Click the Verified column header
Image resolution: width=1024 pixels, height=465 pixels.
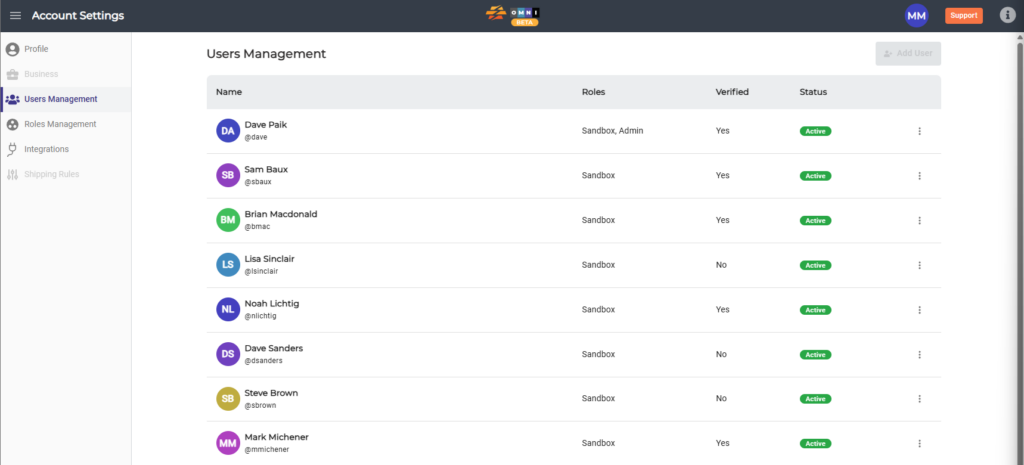pyautogui.click(x=732, y=92)
